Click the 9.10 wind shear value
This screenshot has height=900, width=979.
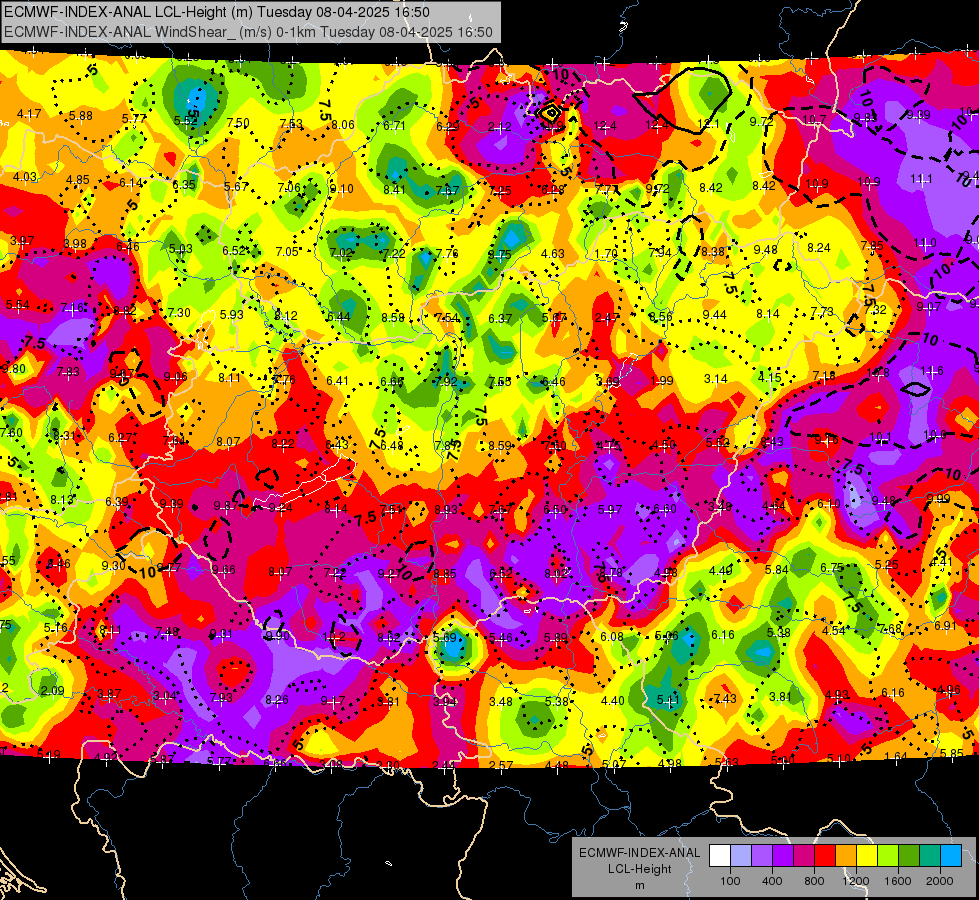click(x=342, y=189)
